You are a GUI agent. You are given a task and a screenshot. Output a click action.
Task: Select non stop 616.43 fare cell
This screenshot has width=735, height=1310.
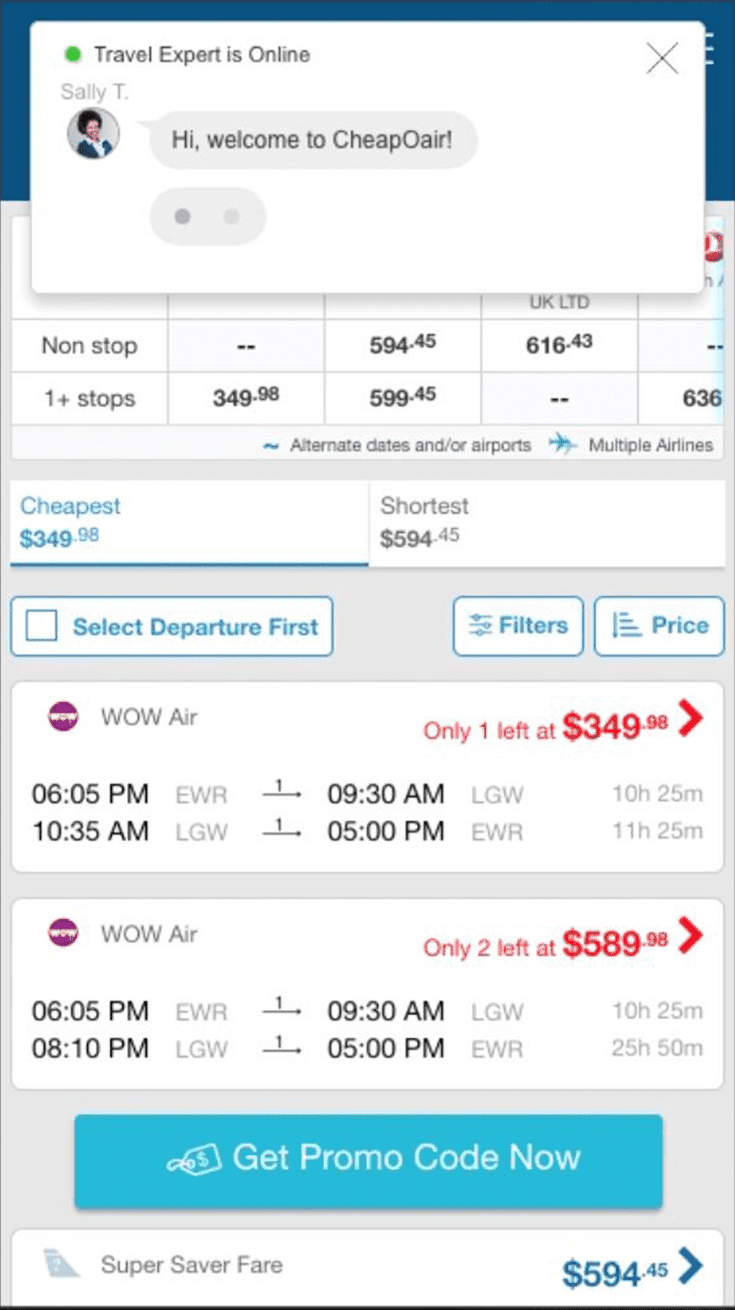(x=559, y=345)
